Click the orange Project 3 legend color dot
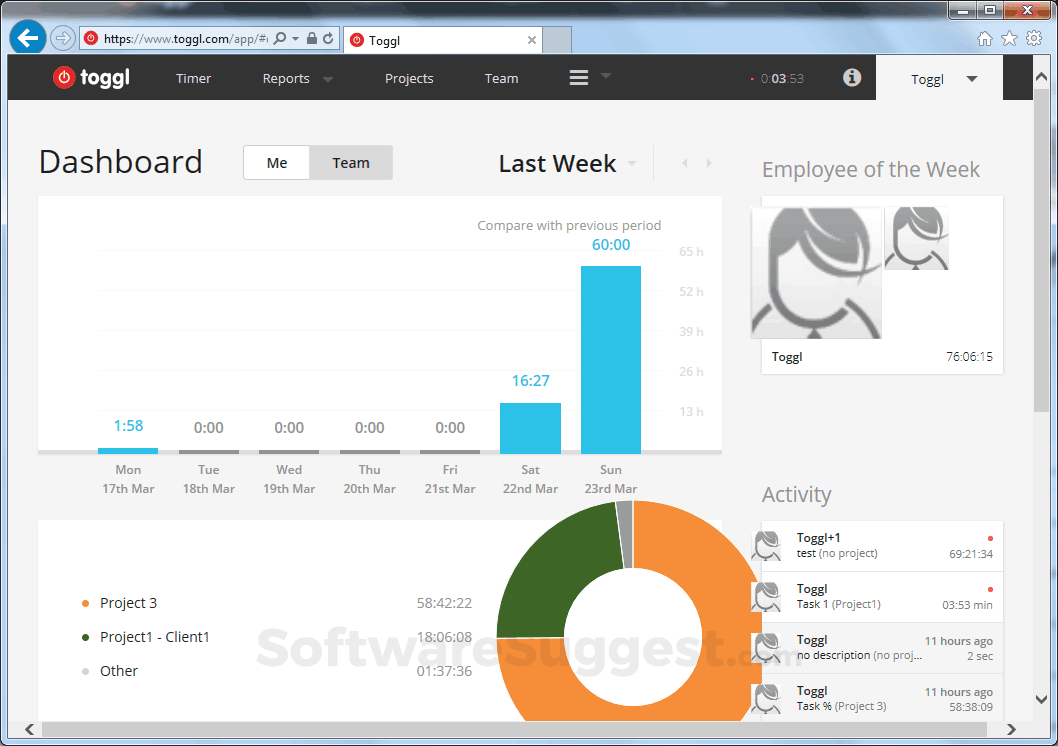Image resolution: width=1058 pixels, height=746 pixels. coord(84,603)
